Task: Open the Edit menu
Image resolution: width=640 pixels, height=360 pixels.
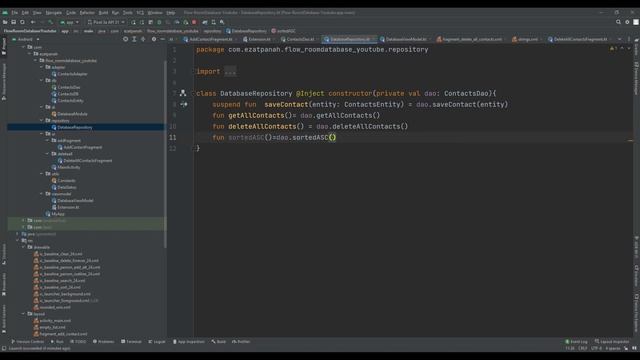Action: (x=25, y=13)
